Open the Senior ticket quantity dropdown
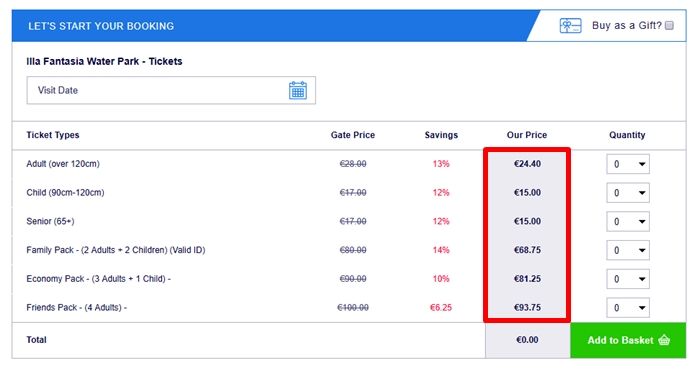The height and width of the screenshot is (365, 700). coord(628,221)
